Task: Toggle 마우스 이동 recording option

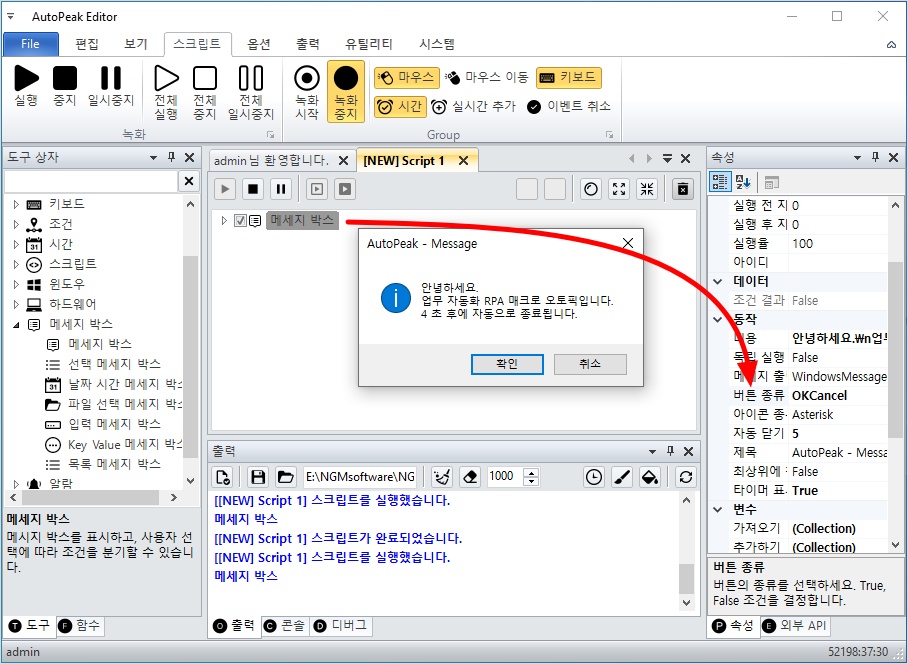Action: point(487,77)
